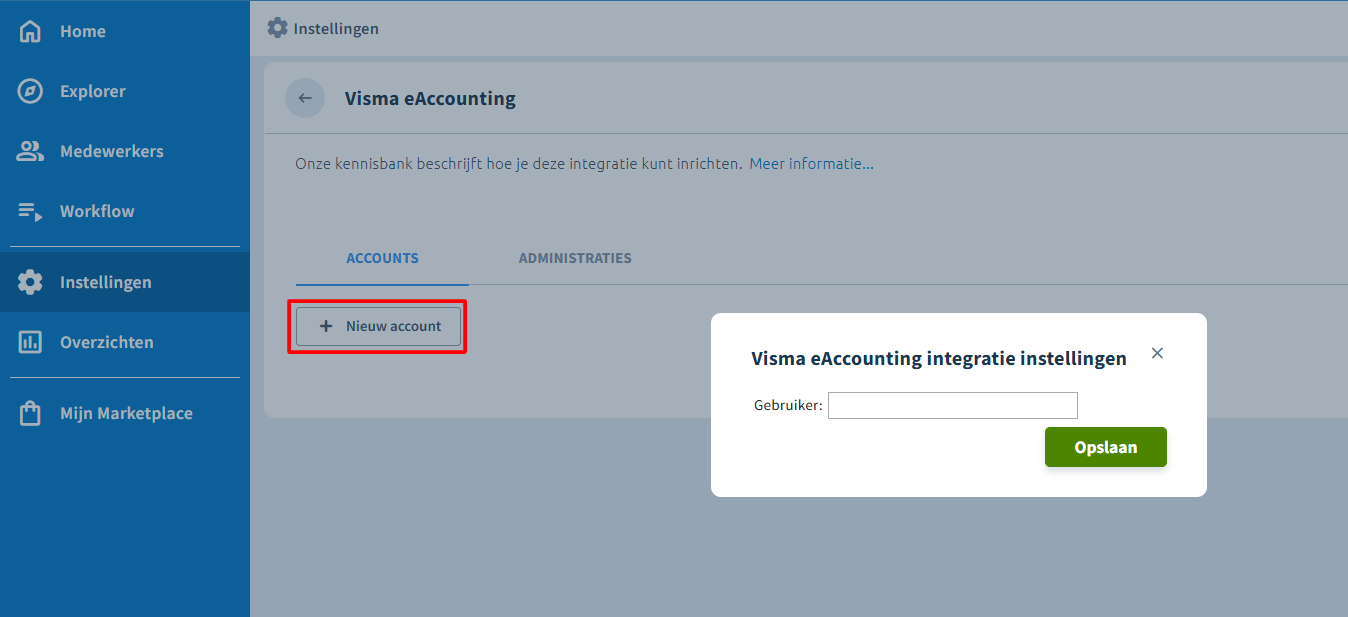This screenshot has width=1348, height=617.
Task: Click the Medewerkers people icon
Action: (30, 151)
